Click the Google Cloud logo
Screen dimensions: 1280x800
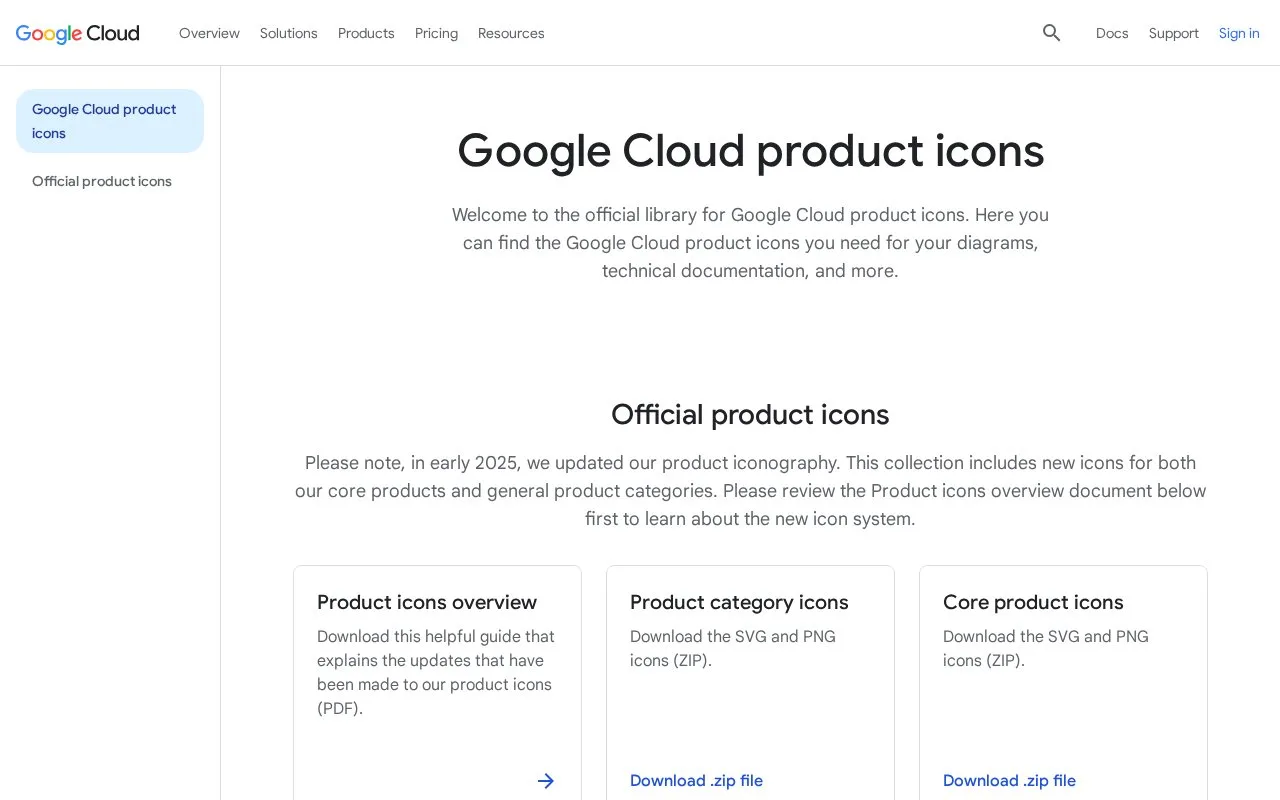[x=78, y=33]
